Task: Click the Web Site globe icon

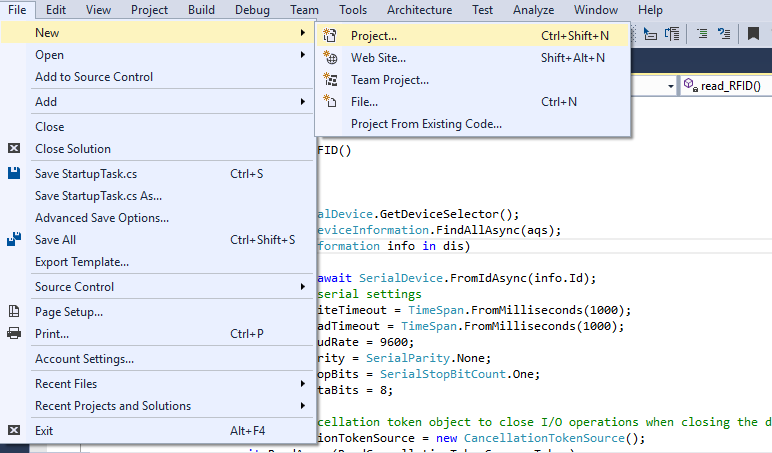Action: pos(331,58)
